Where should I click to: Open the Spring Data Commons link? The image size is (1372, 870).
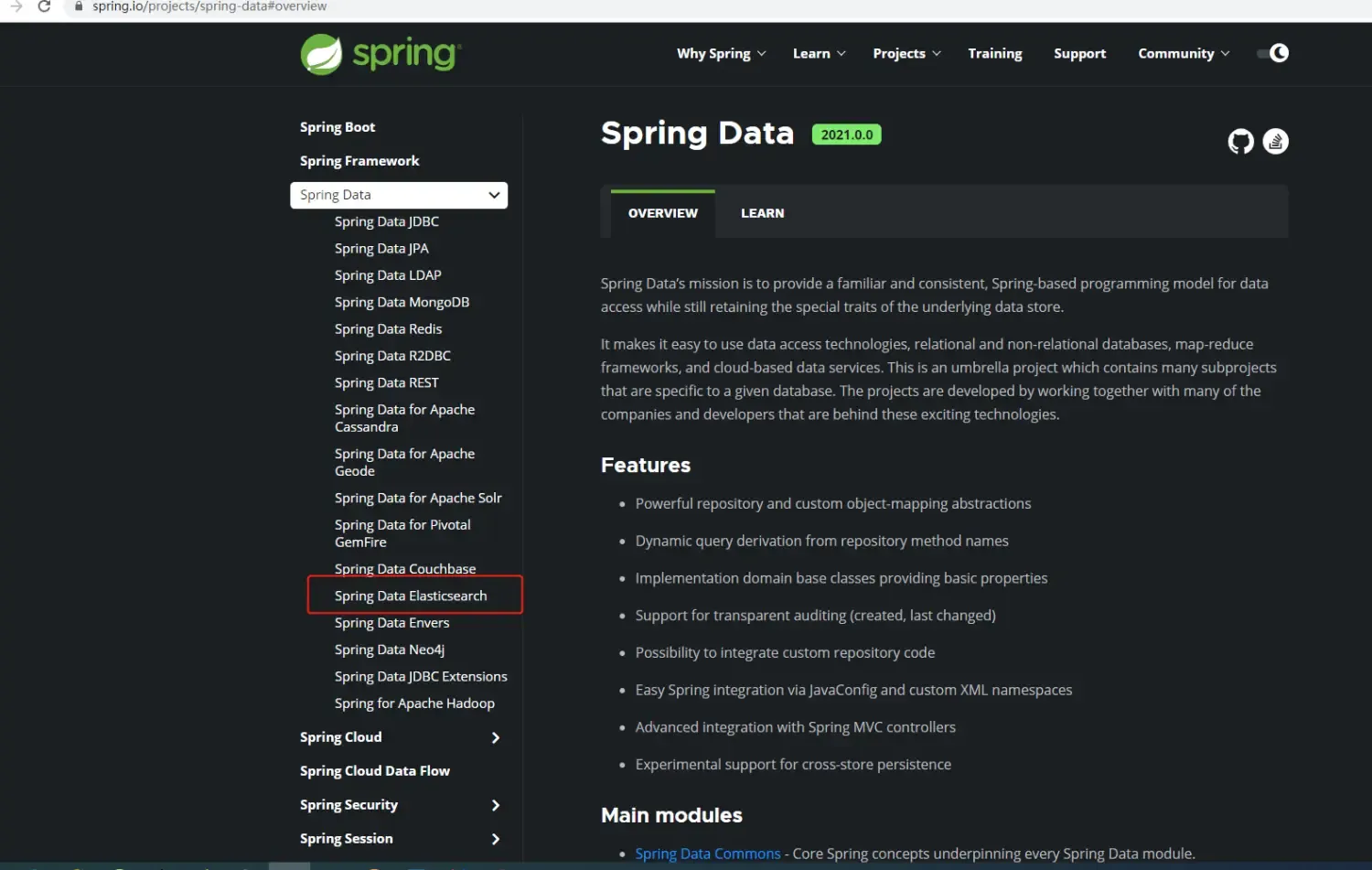point(707,854)
